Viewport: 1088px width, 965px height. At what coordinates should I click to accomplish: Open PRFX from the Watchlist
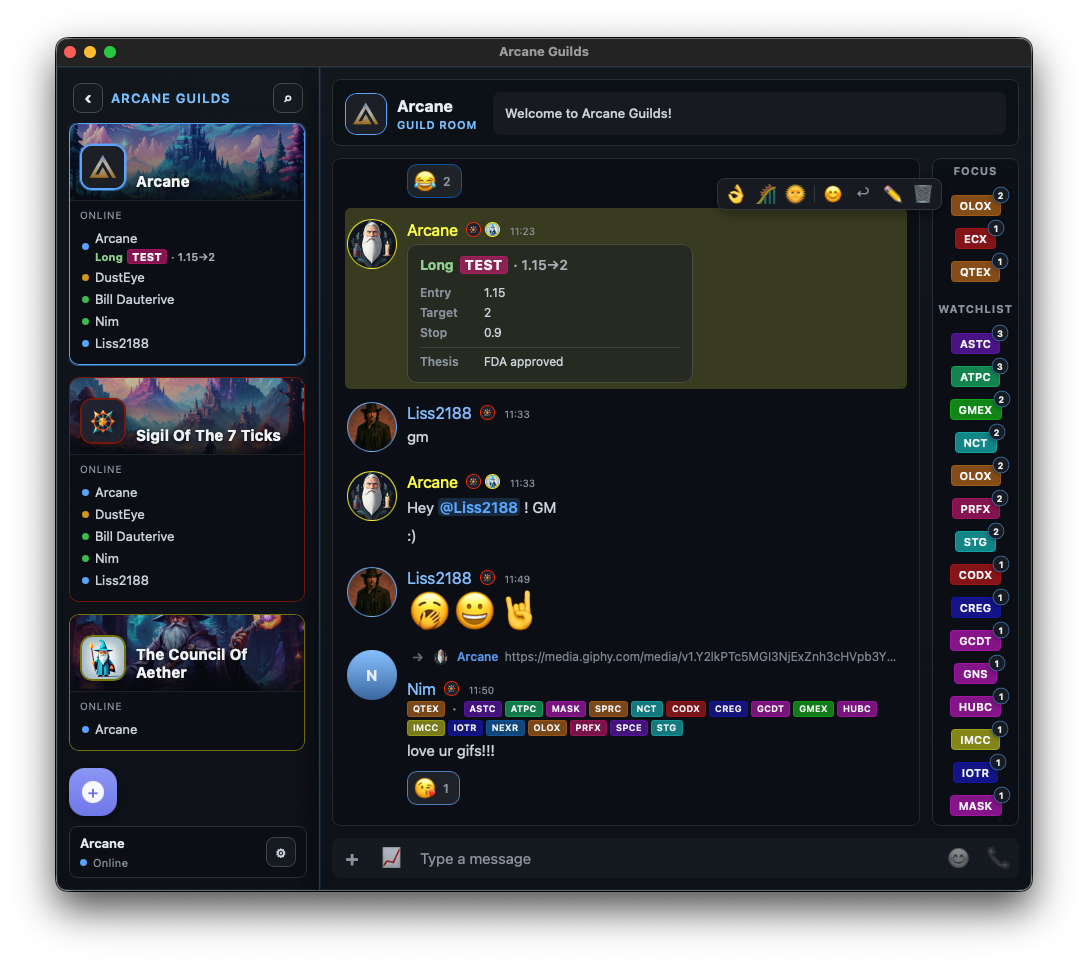(x=975, y=509)
